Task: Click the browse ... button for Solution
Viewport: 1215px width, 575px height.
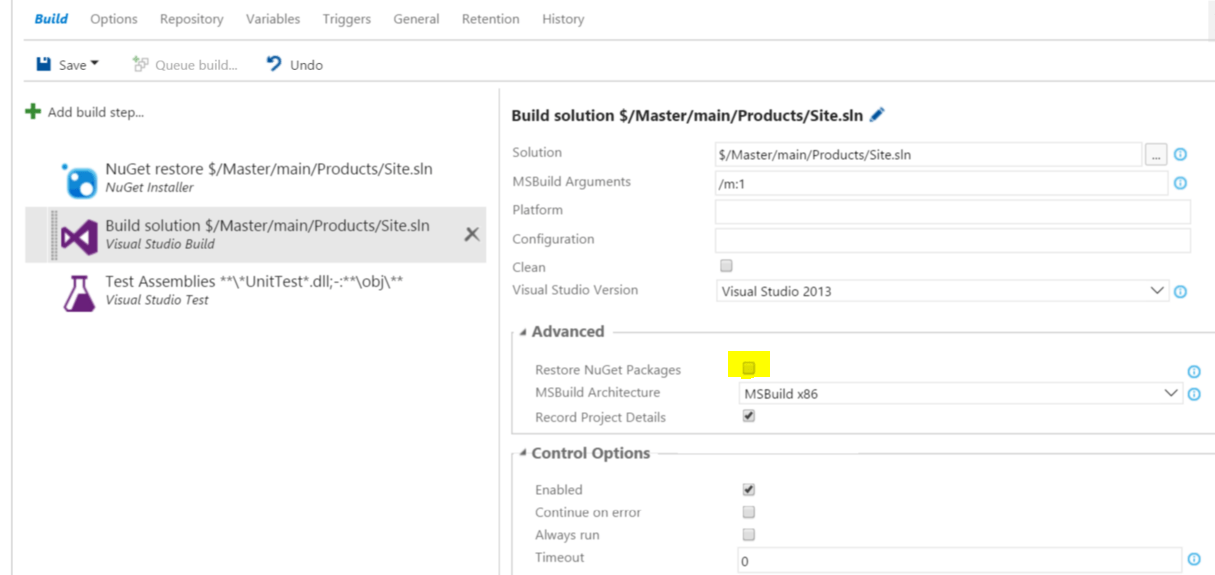Action: (x=1155, y=155)
